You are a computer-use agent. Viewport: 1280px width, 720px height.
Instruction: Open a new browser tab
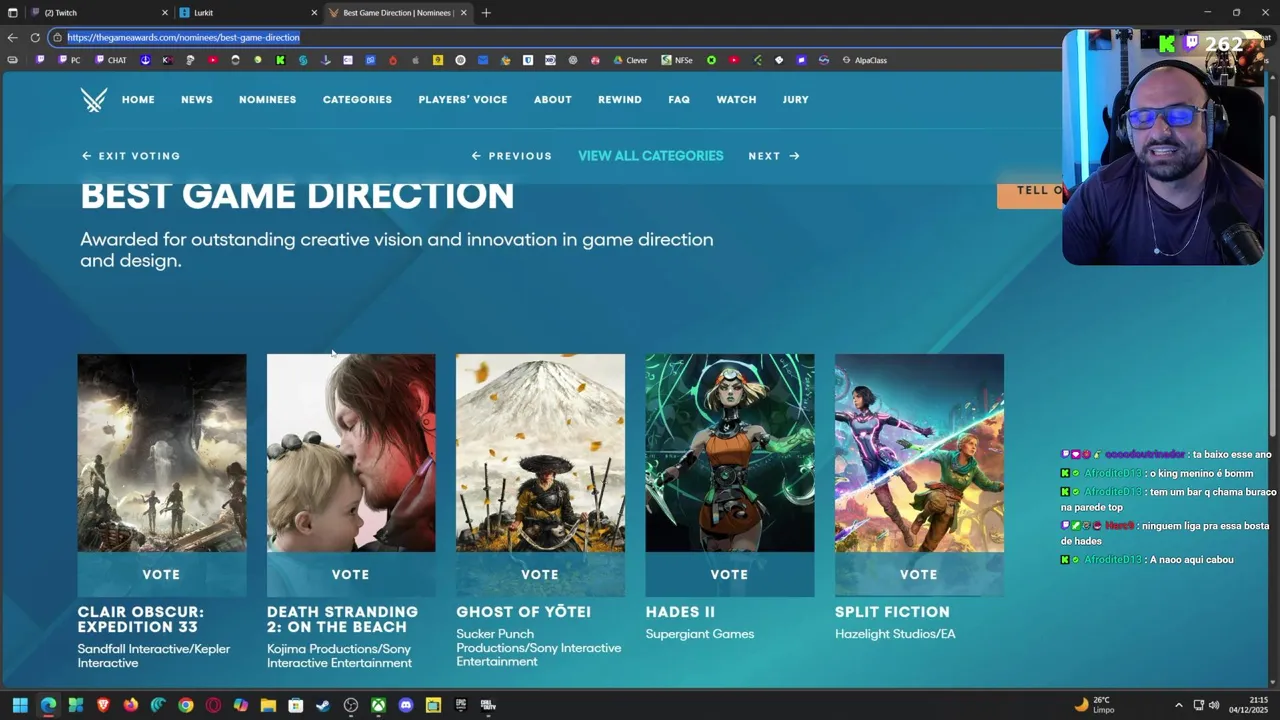[486, 13]
